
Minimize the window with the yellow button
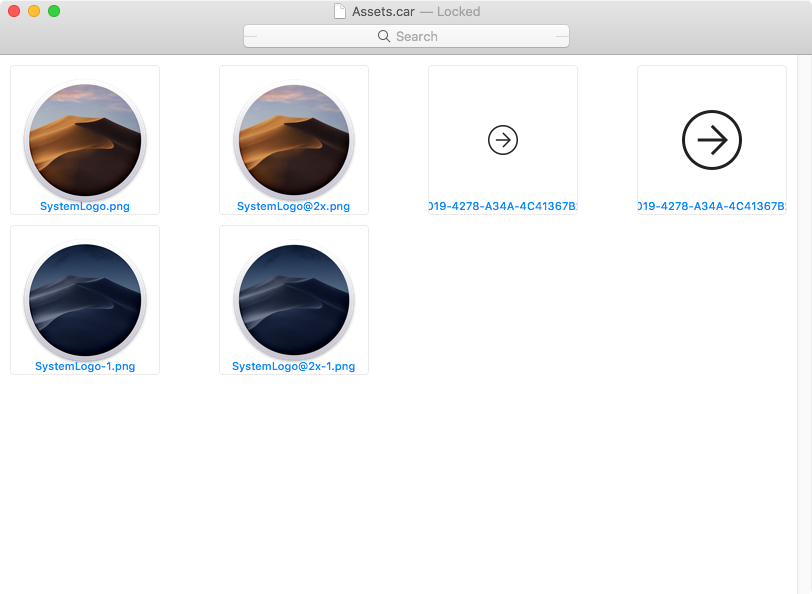[34, 11]
